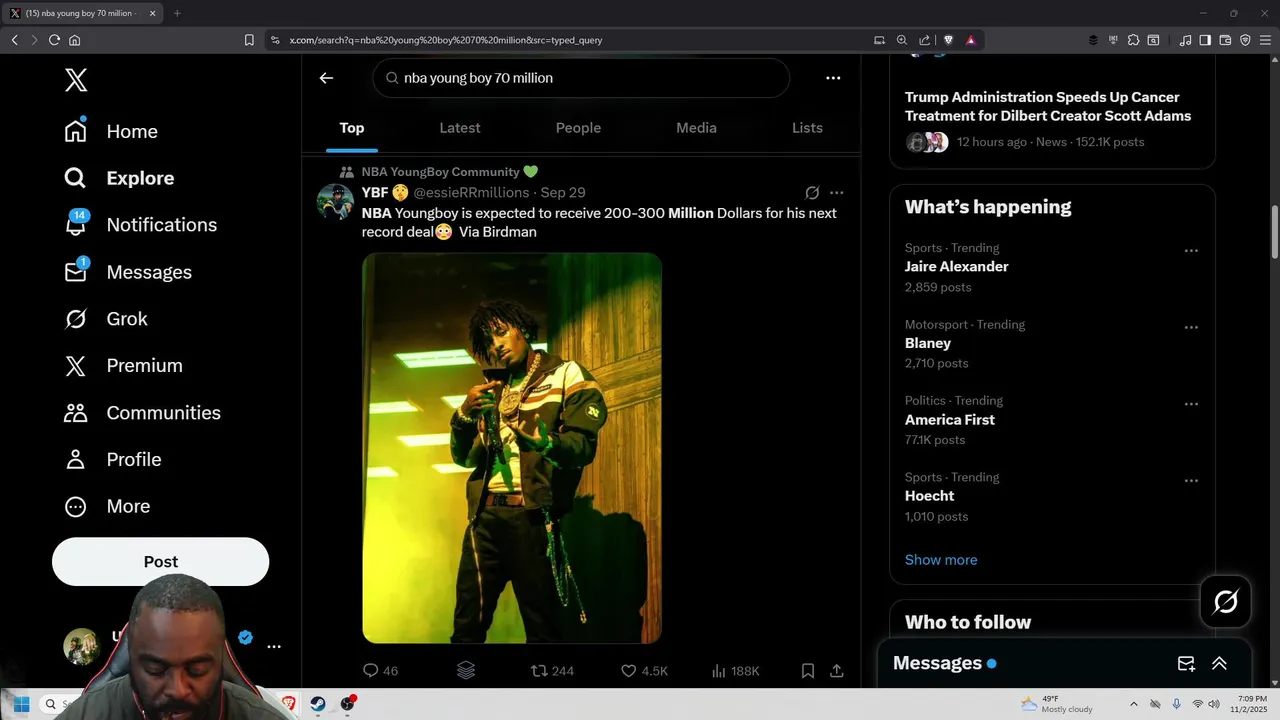Switch to the Latest tab
Screen dimensions: 1280x720
click(x=460, y=128)
